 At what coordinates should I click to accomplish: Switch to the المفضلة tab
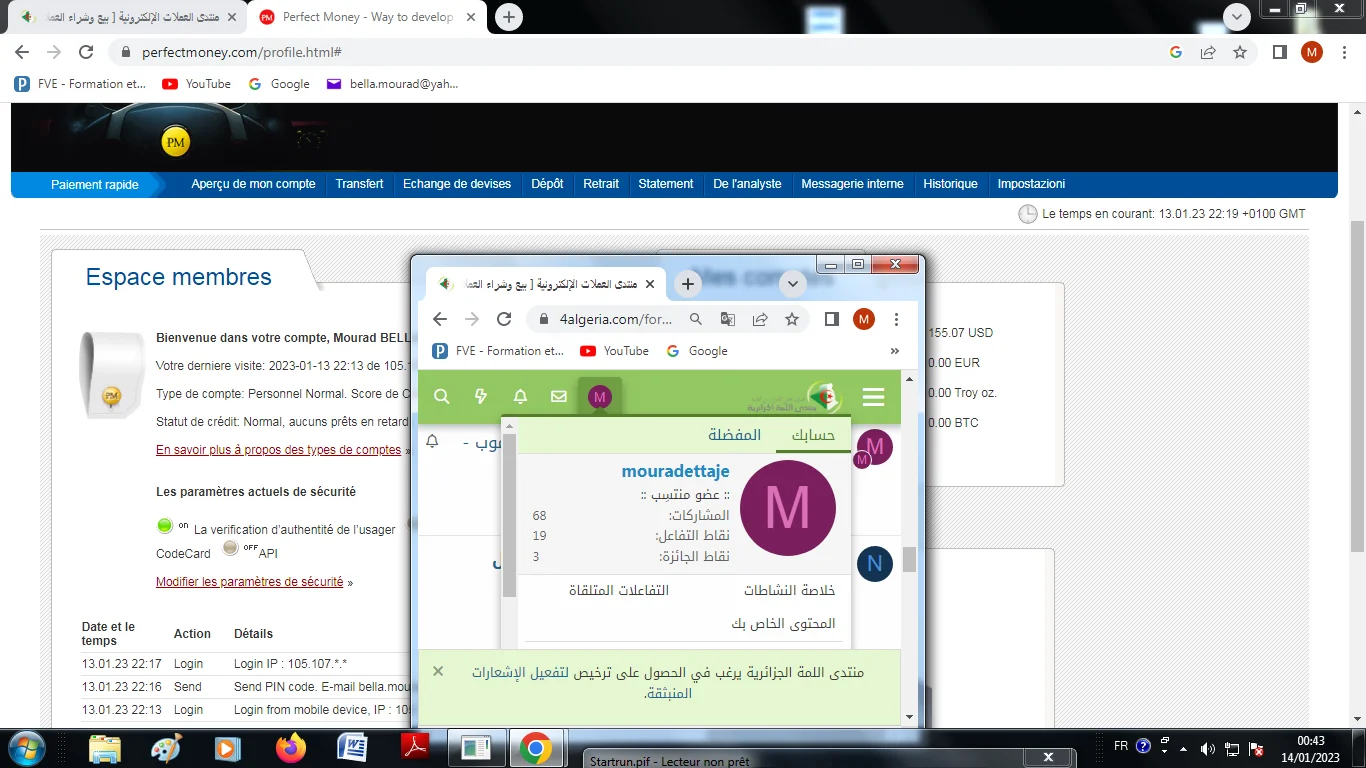tap(735, 435)
